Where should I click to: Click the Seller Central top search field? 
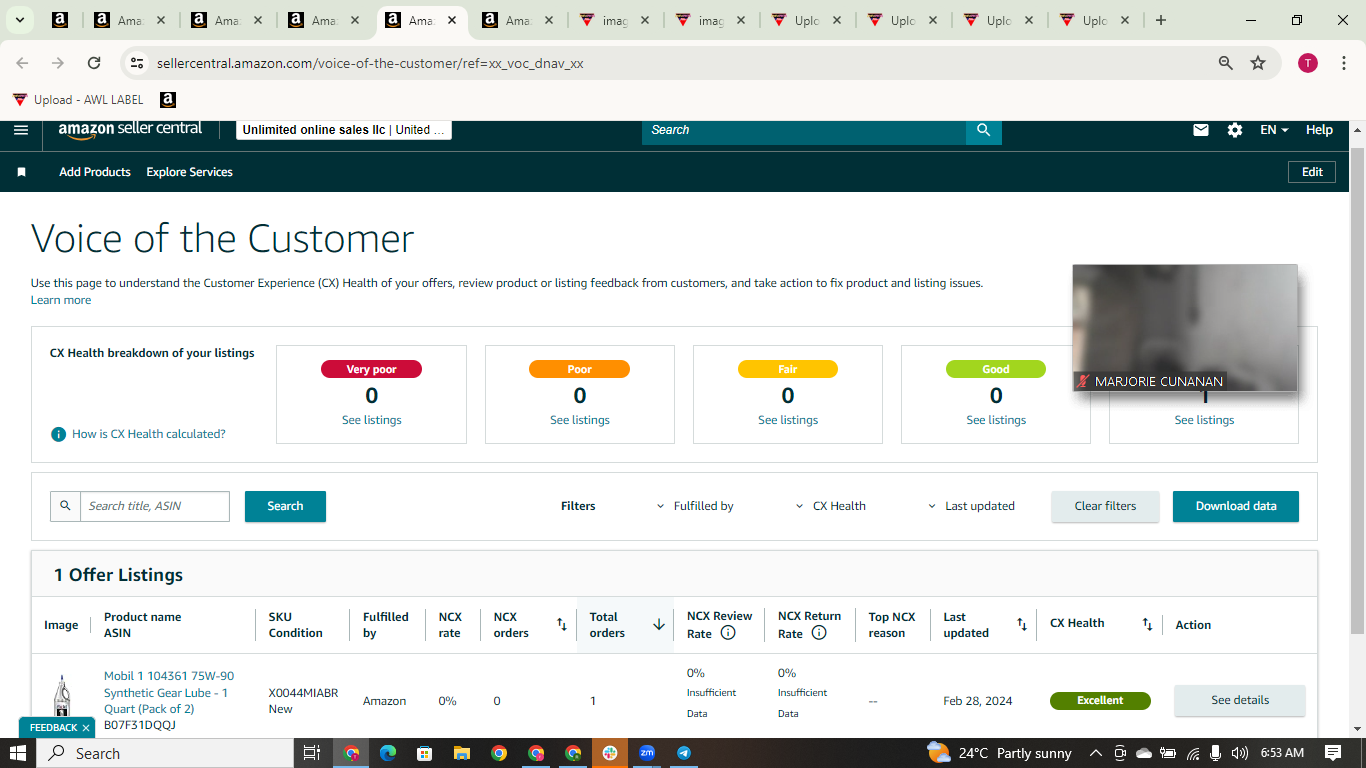(804, 130)
